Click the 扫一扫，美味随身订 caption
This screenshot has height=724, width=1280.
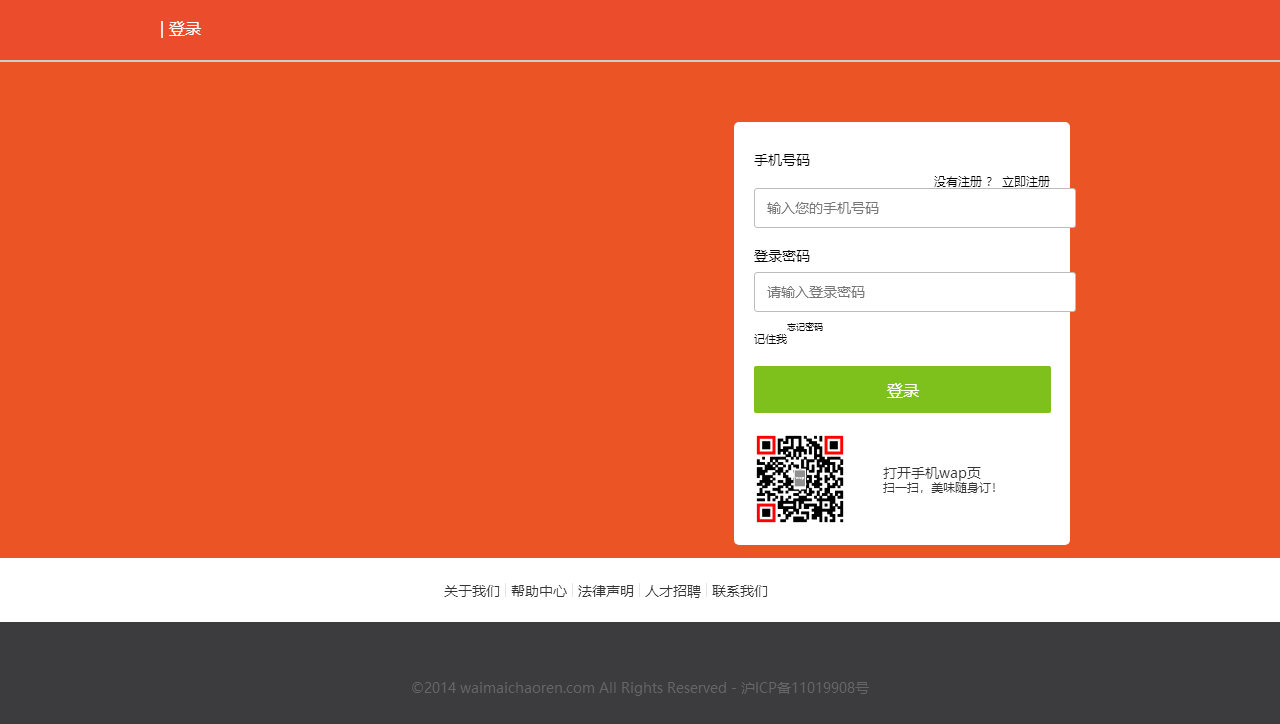click(x=940, y=488)
